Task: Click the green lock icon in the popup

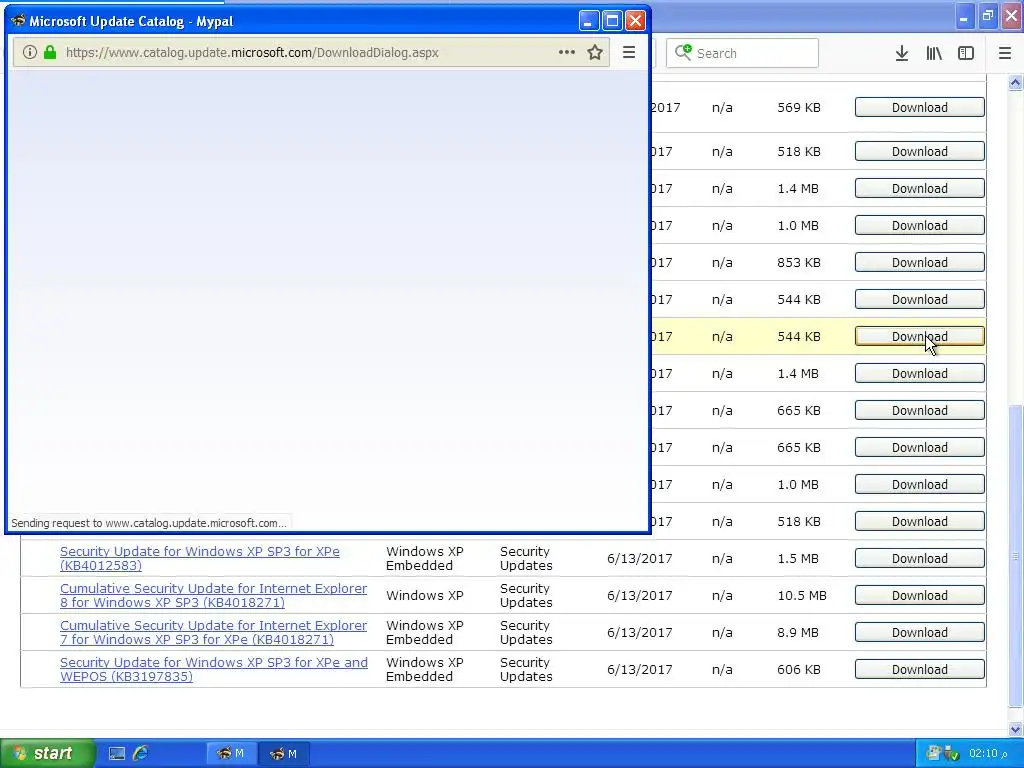Action: point(50,52)
